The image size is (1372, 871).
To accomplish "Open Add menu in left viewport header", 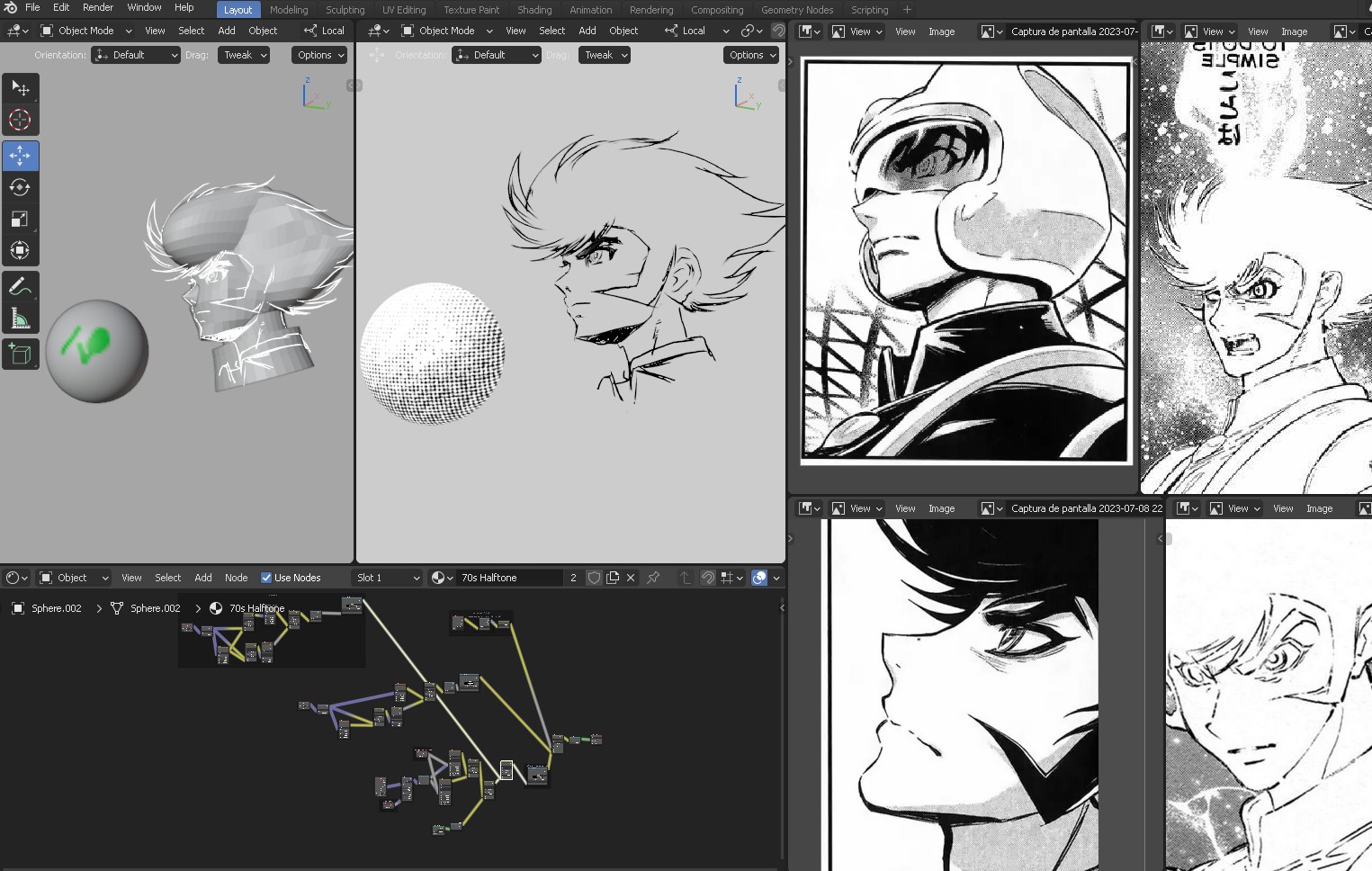I will point(227,31).
